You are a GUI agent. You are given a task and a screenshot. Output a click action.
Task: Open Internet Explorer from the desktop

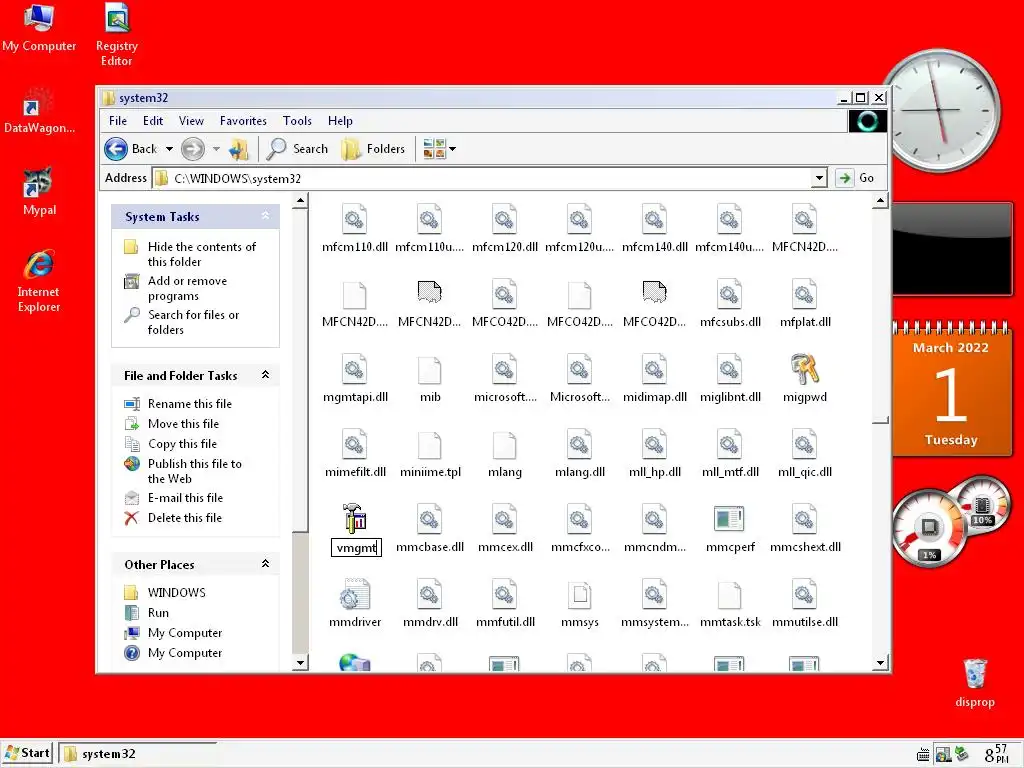39,281
